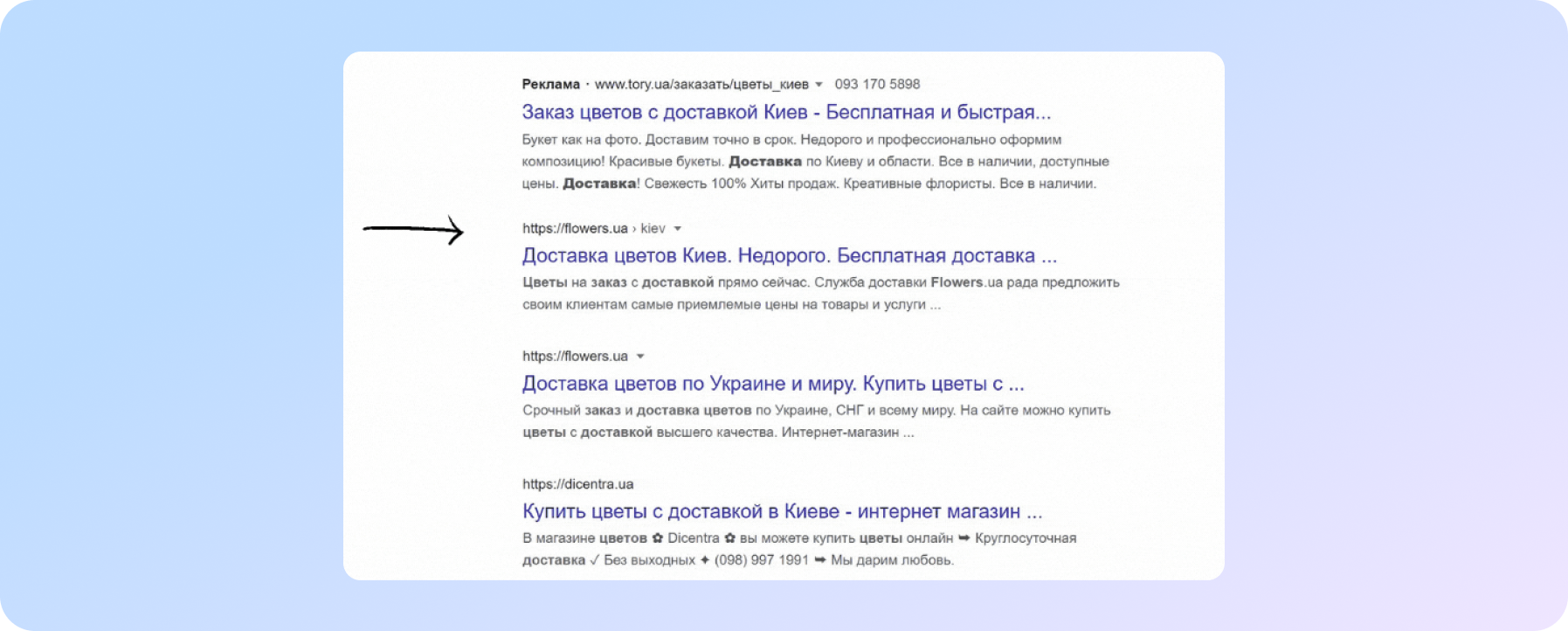Open the ad link 'Заказ цветов с доставкой Киев'
This screenshot has width=1568, height=631.
(x=786, y=112)
